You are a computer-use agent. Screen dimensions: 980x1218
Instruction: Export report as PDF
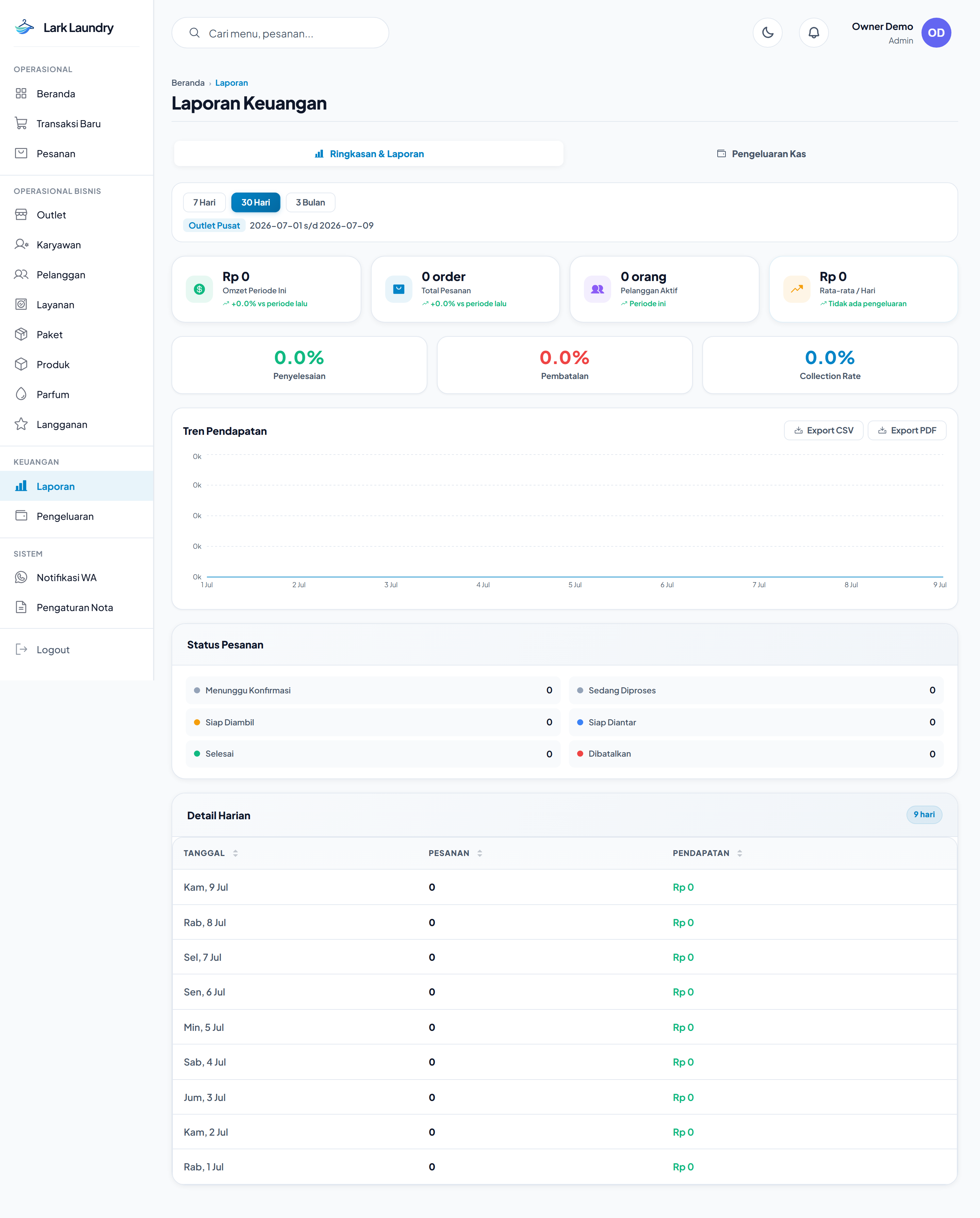click(x=906, y=430)
